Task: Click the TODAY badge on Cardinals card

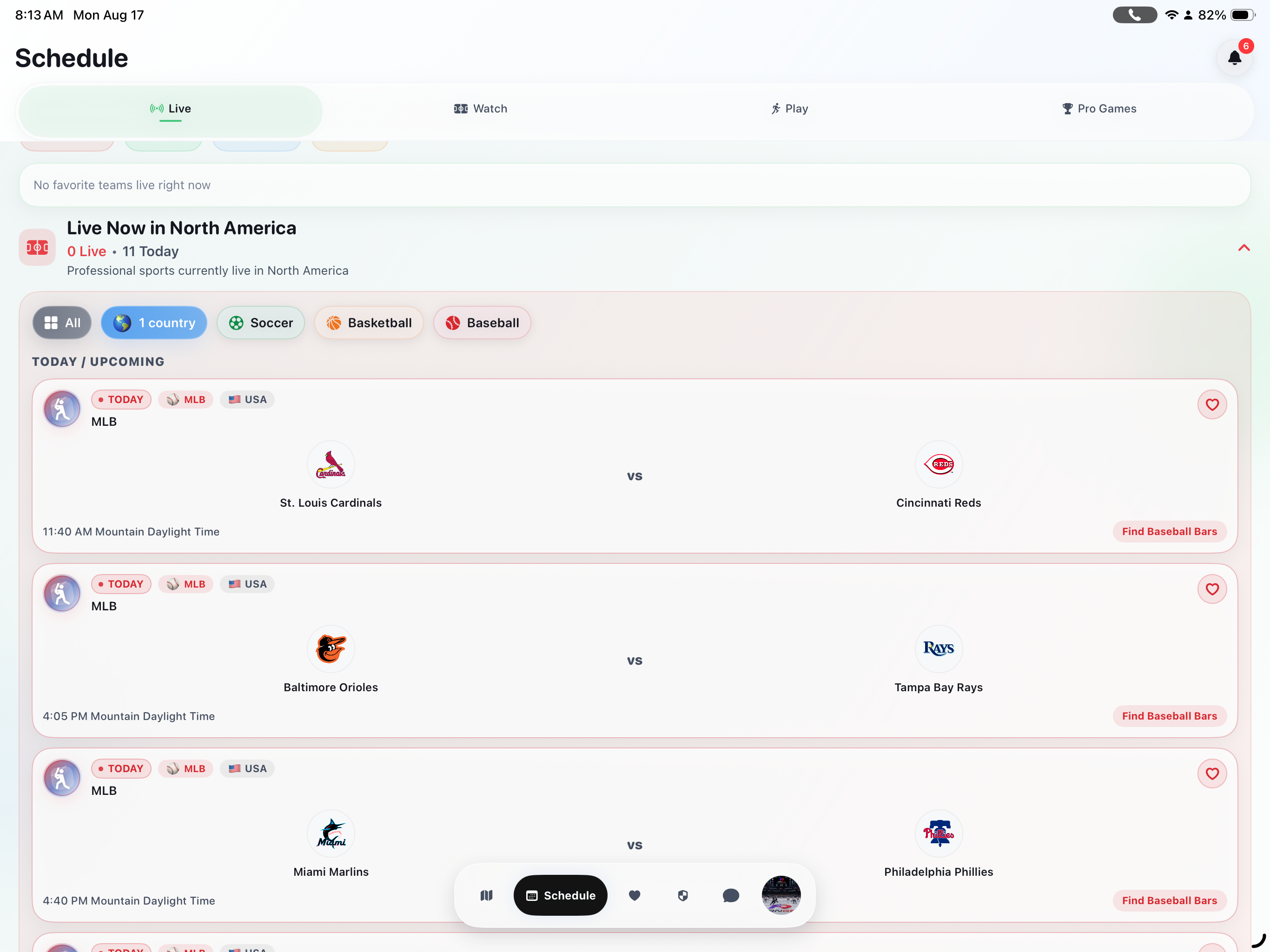Action: tap(121, 400)
